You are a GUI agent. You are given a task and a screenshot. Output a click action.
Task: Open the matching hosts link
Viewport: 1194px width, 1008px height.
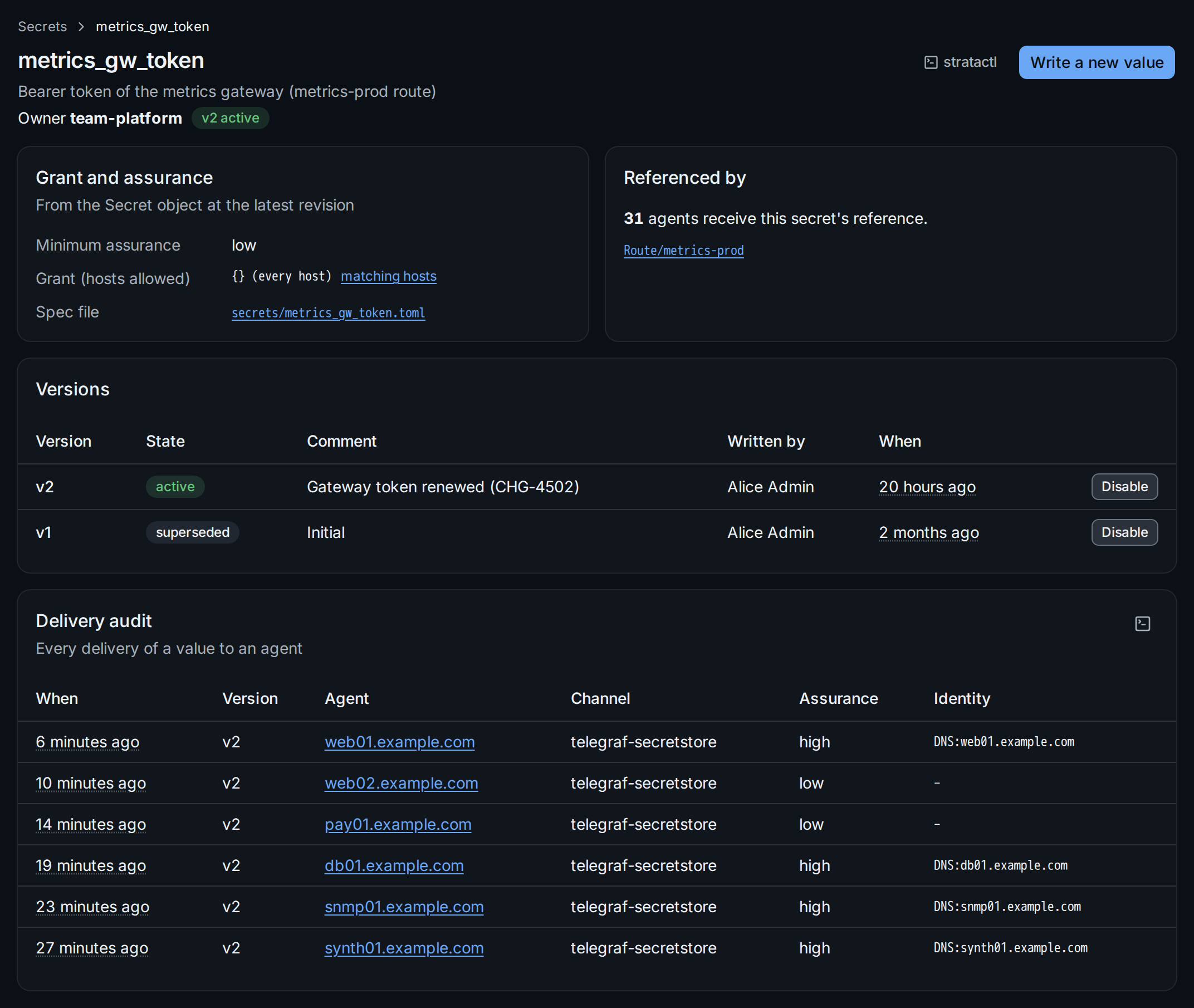coord(389,277)
